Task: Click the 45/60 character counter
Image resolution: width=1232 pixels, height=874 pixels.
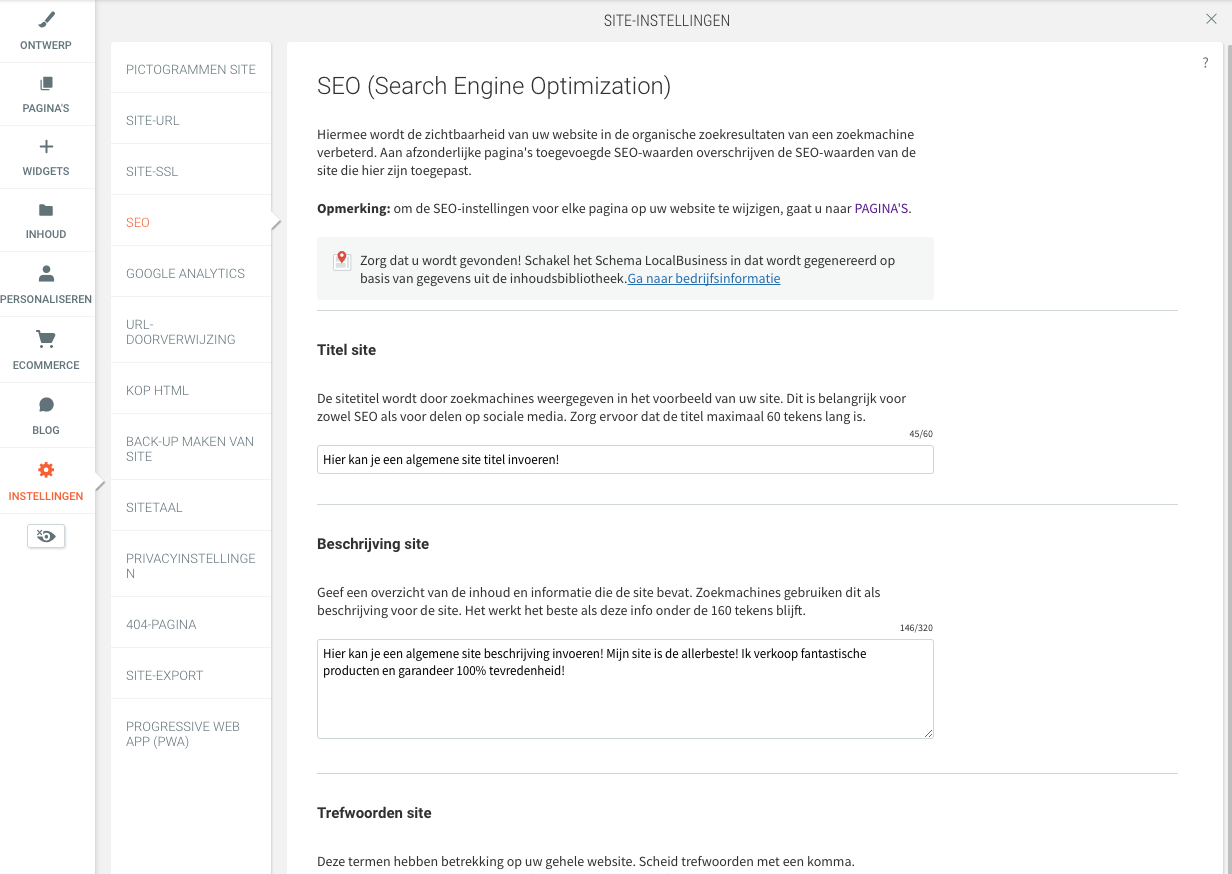Action: tap(921, 434)
